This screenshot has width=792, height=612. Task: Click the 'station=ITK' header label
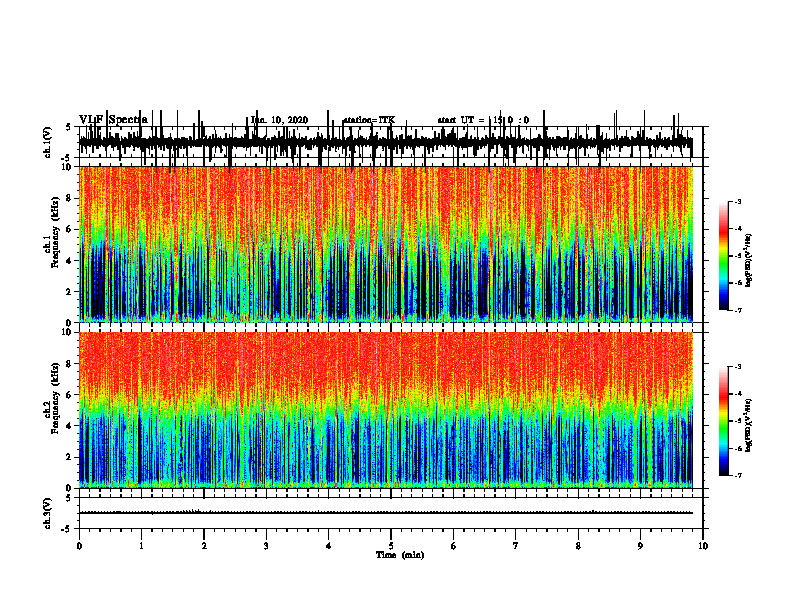coord(369,120)
